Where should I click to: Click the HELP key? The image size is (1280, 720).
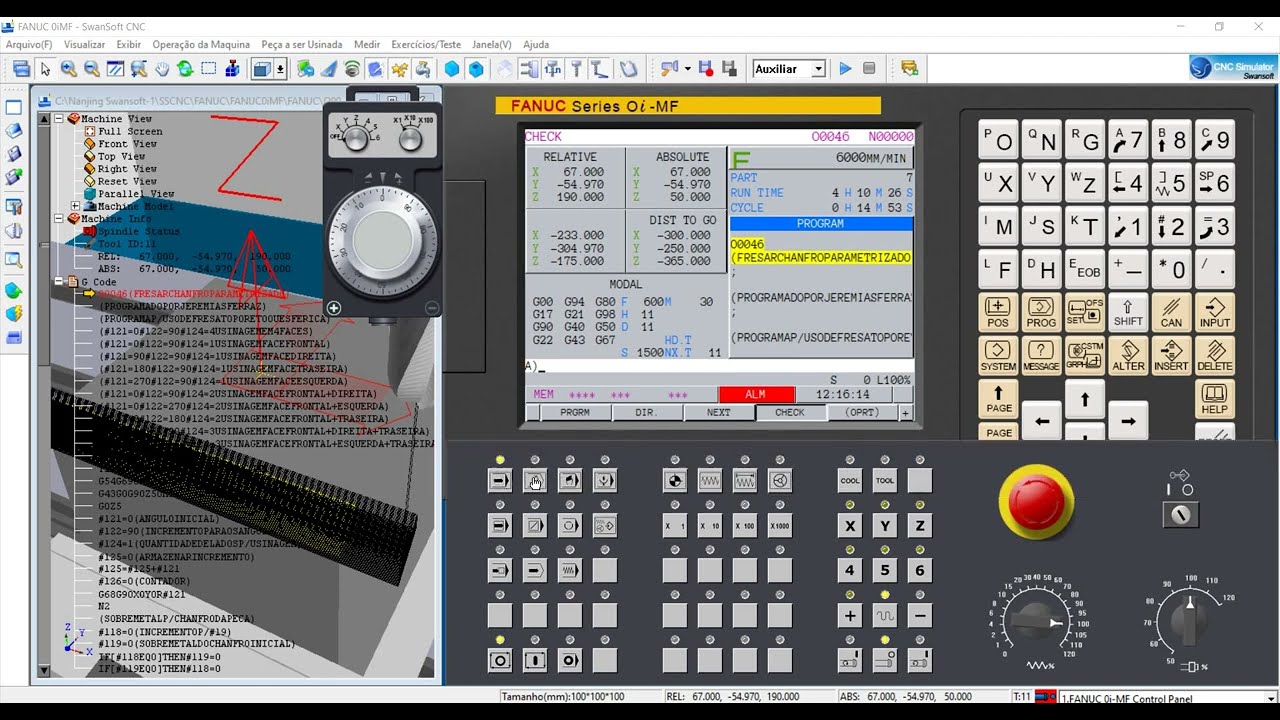[1215, 399]
